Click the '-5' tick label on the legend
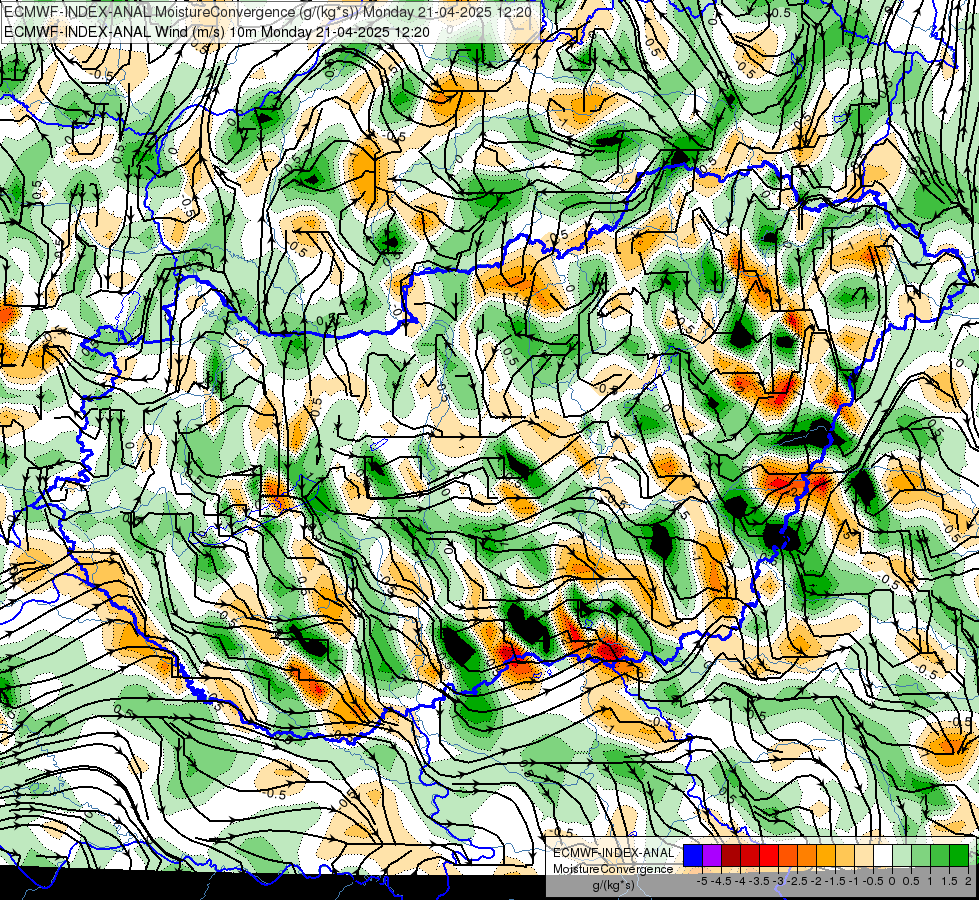979x900 pixels. (x=702, y=881)
